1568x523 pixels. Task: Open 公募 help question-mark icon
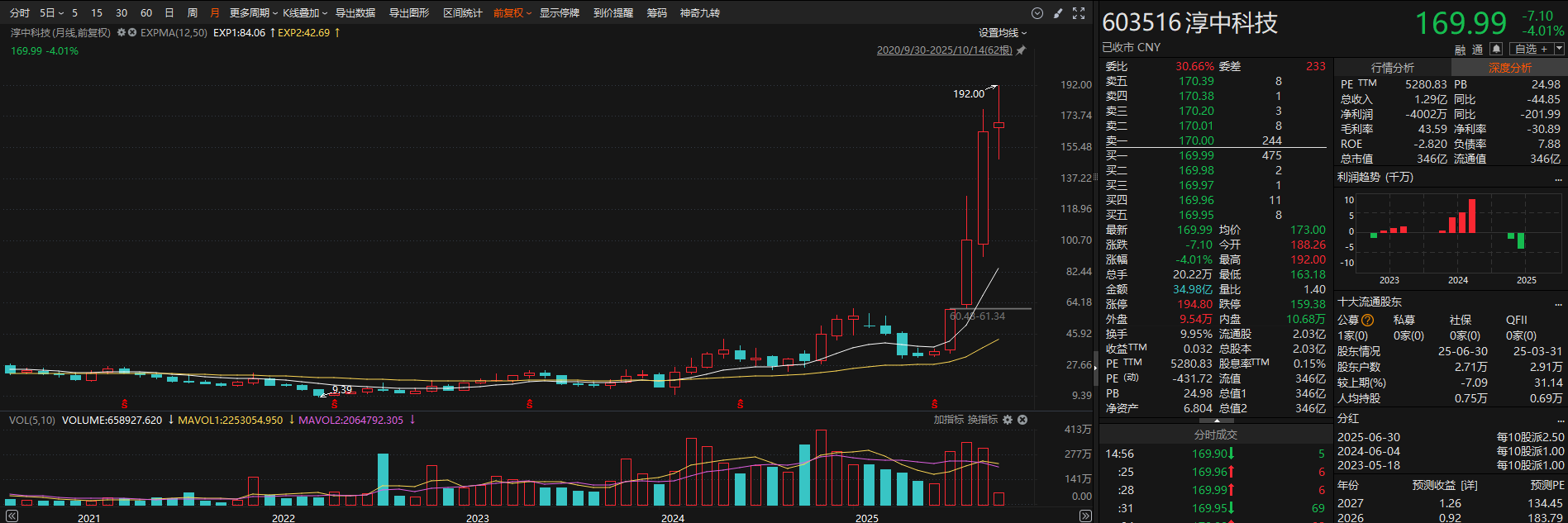pos(1368,320)
